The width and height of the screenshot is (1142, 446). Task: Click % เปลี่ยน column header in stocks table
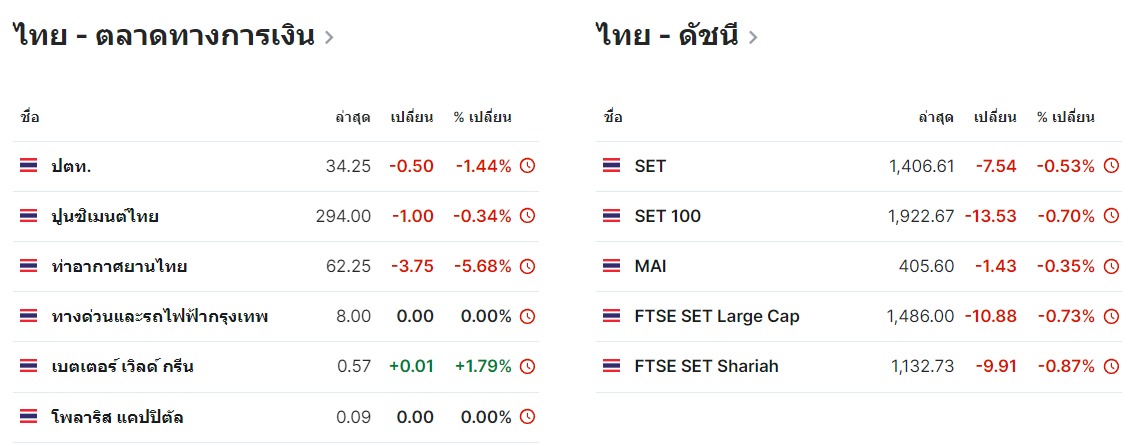[482, 117]
